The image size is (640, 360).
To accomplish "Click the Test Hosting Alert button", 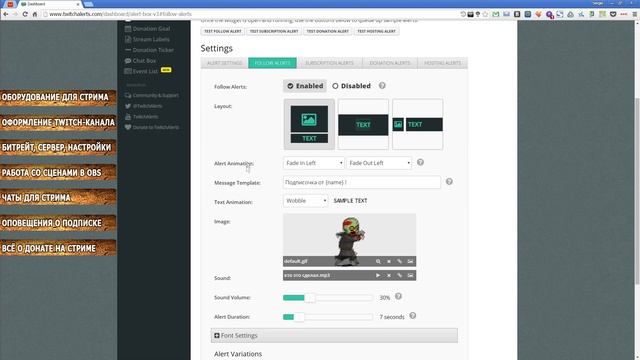I will [x=376, y=31].
